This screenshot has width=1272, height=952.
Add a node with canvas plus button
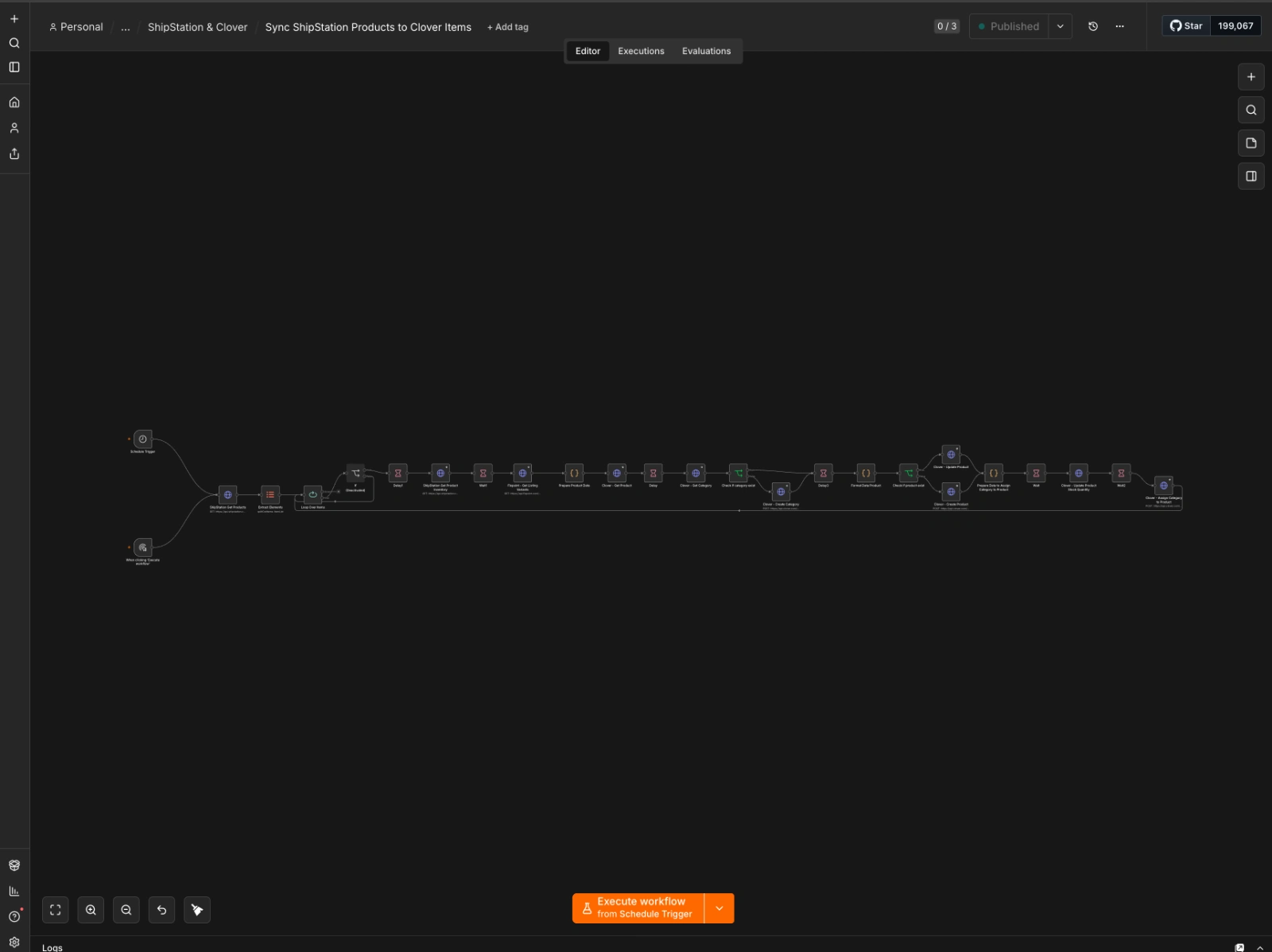coord(1251,77)
